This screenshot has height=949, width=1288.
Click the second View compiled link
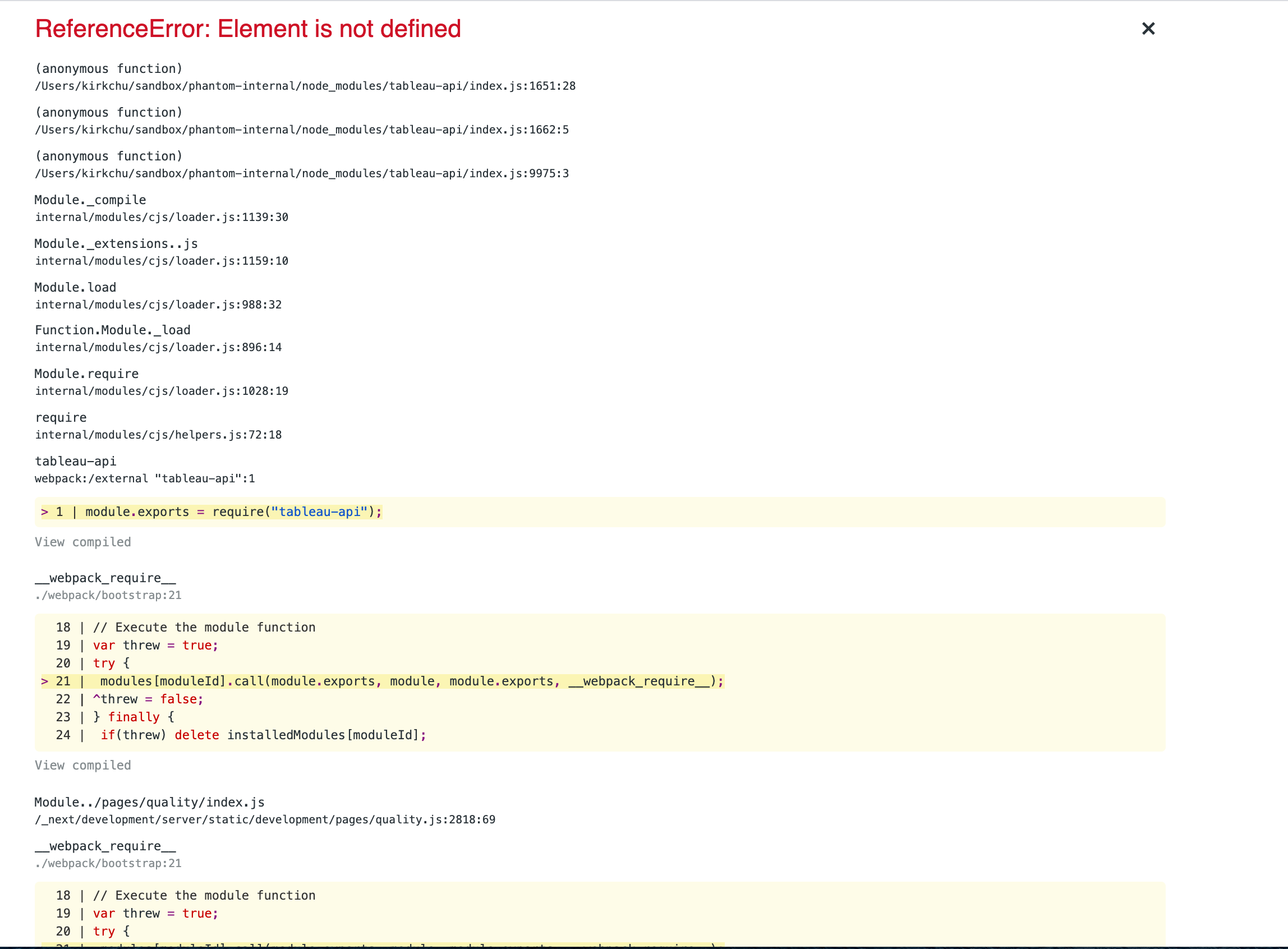pos(82,764)
